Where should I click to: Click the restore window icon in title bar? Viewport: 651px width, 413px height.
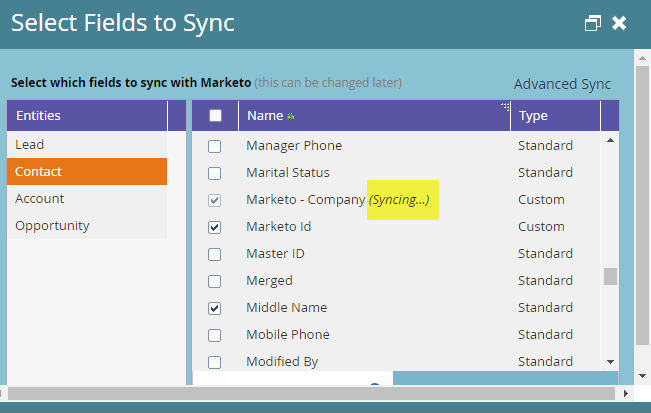592,23
